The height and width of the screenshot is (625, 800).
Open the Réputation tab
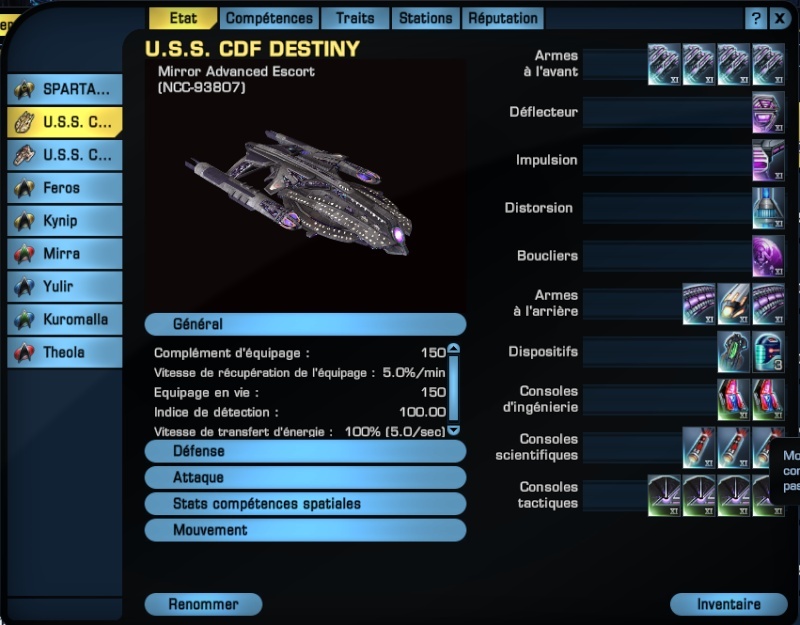coord(503,18)
